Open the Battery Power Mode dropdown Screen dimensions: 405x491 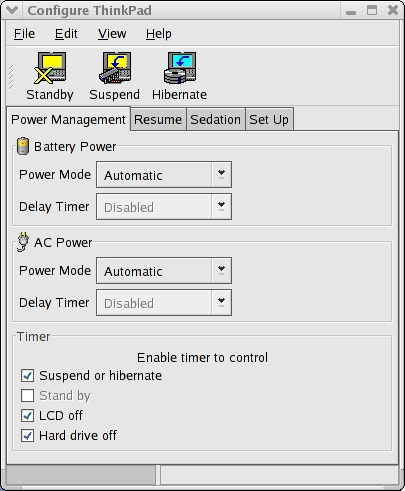164,175
